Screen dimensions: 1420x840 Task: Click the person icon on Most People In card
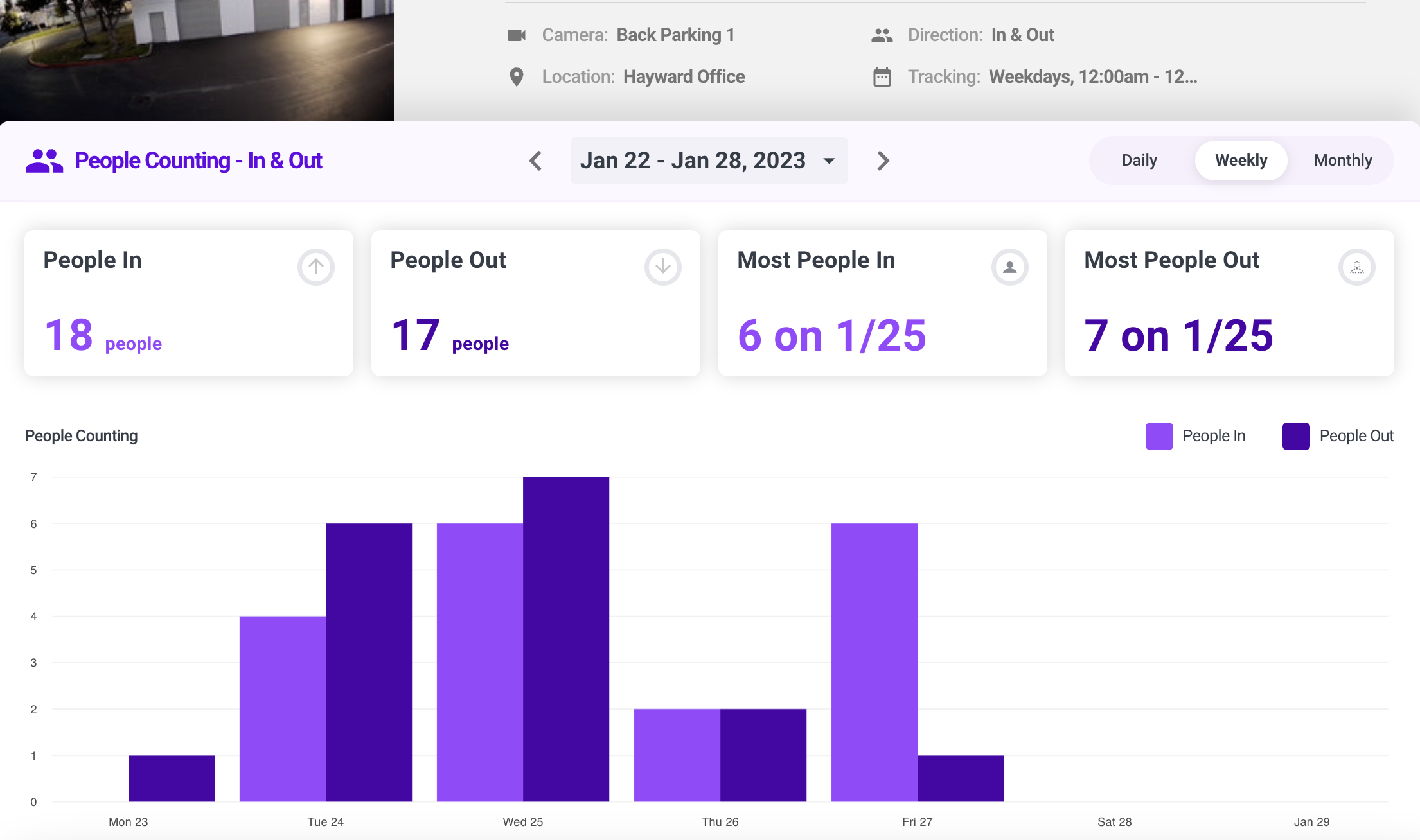tap(1010, 267)
